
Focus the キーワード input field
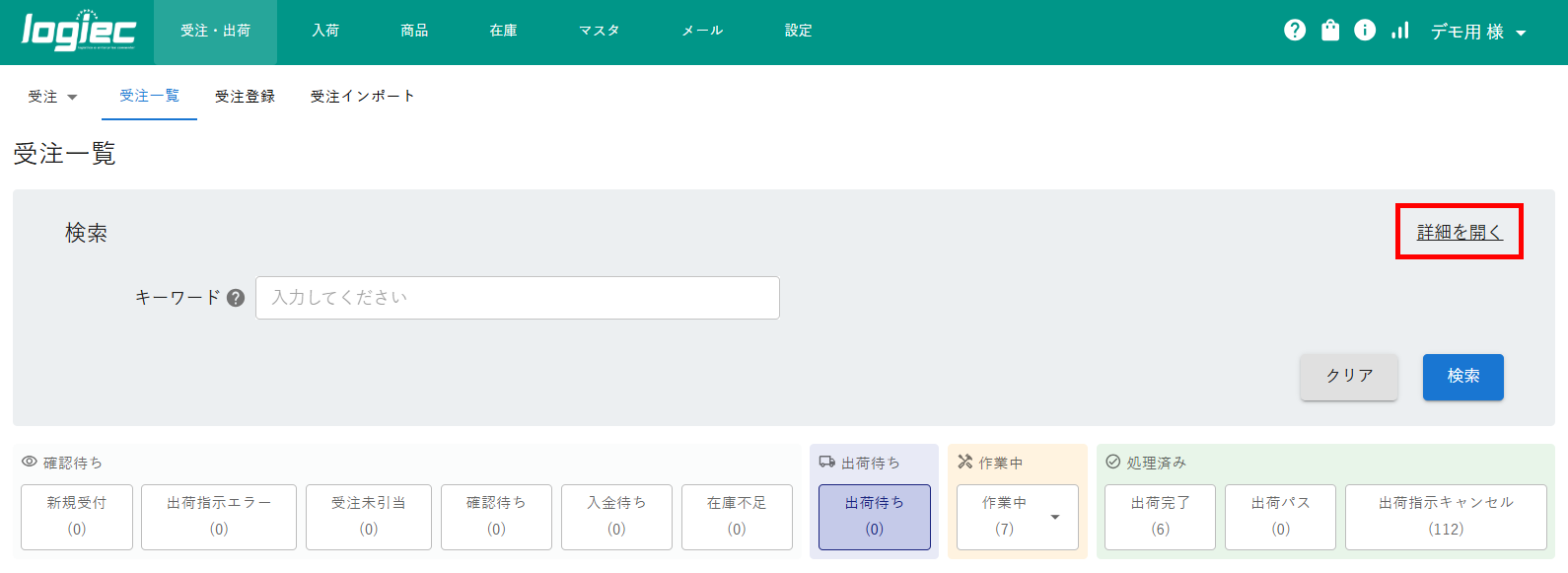point(517,298)
